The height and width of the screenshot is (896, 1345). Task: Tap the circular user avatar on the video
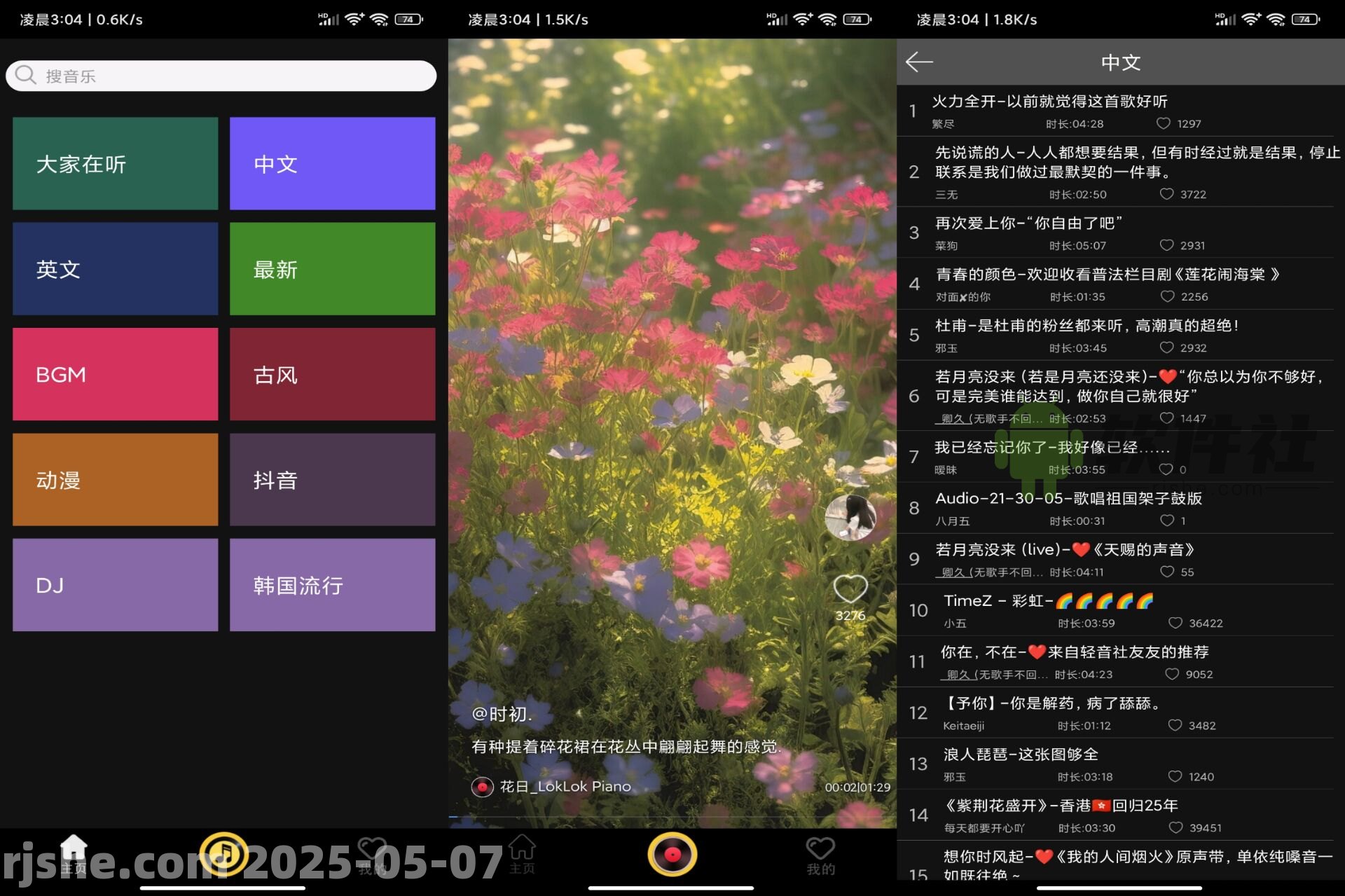click(850, 518)
